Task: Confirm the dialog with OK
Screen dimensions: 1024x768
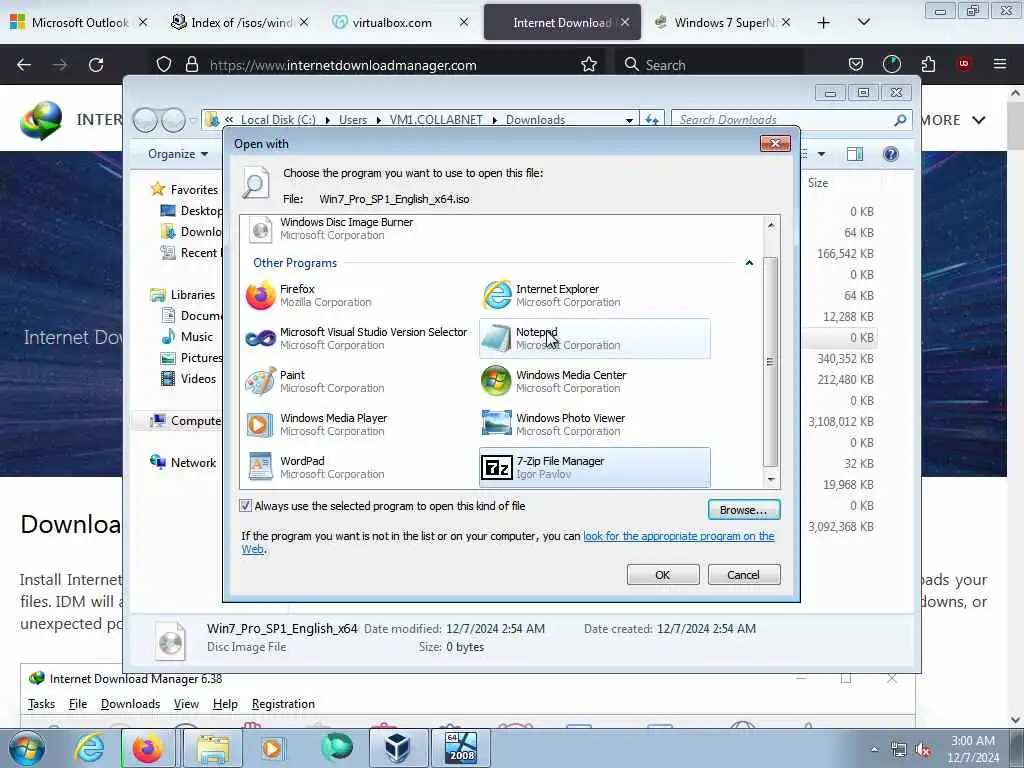Action: point(663,575)
